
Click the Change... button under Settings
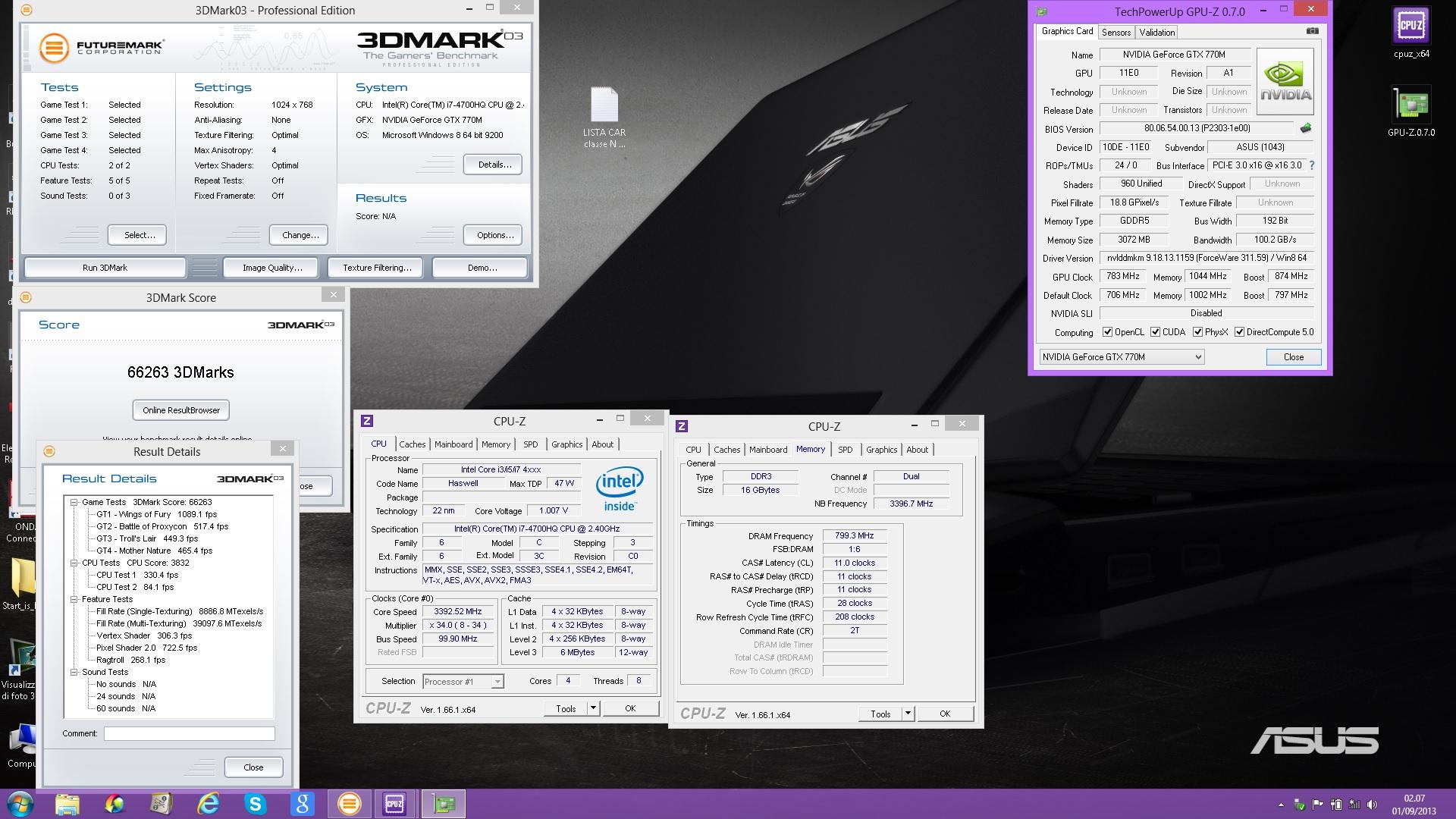[x=300, y=235]
